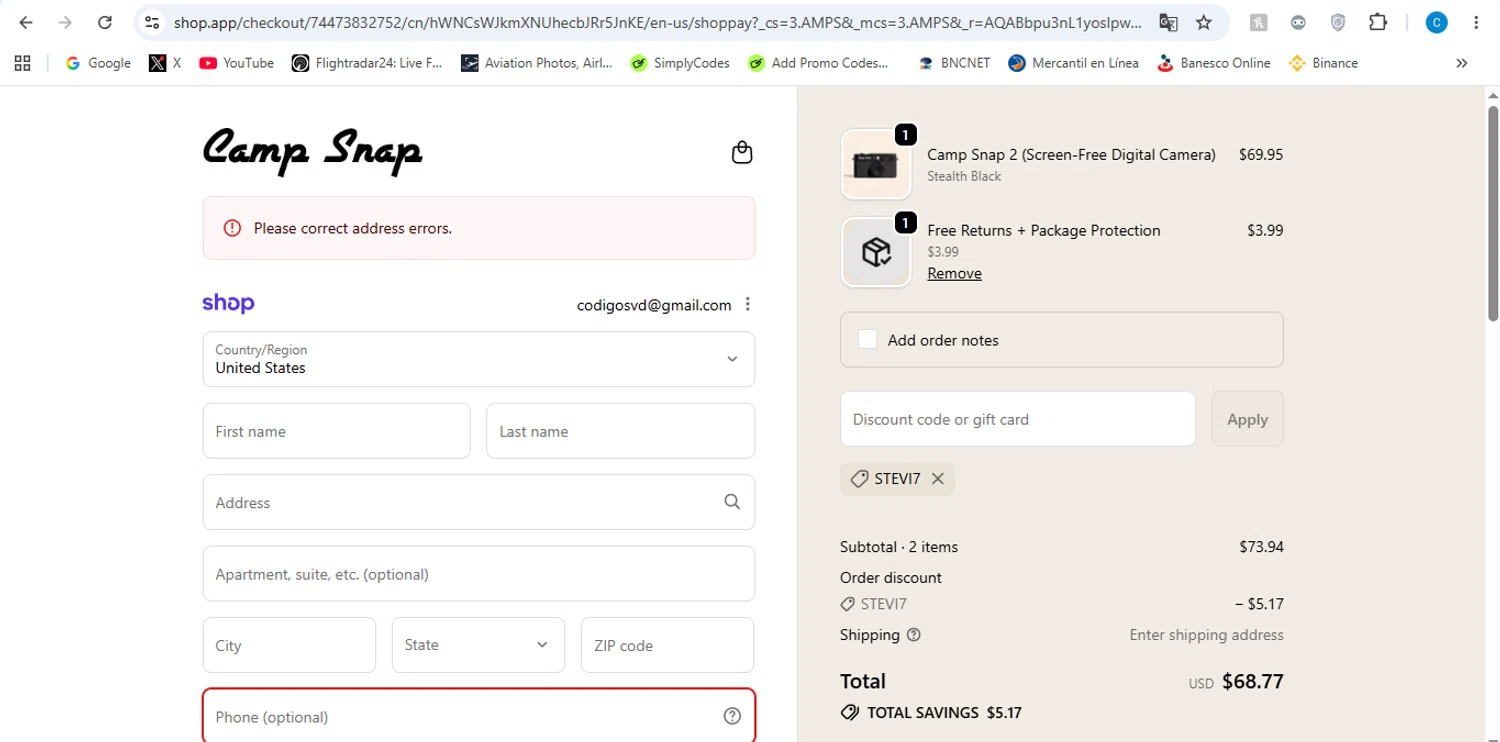Screen dimensions: 1500x742
Task: Open the SimplyCodes bookmark
Action: point(680,63)
